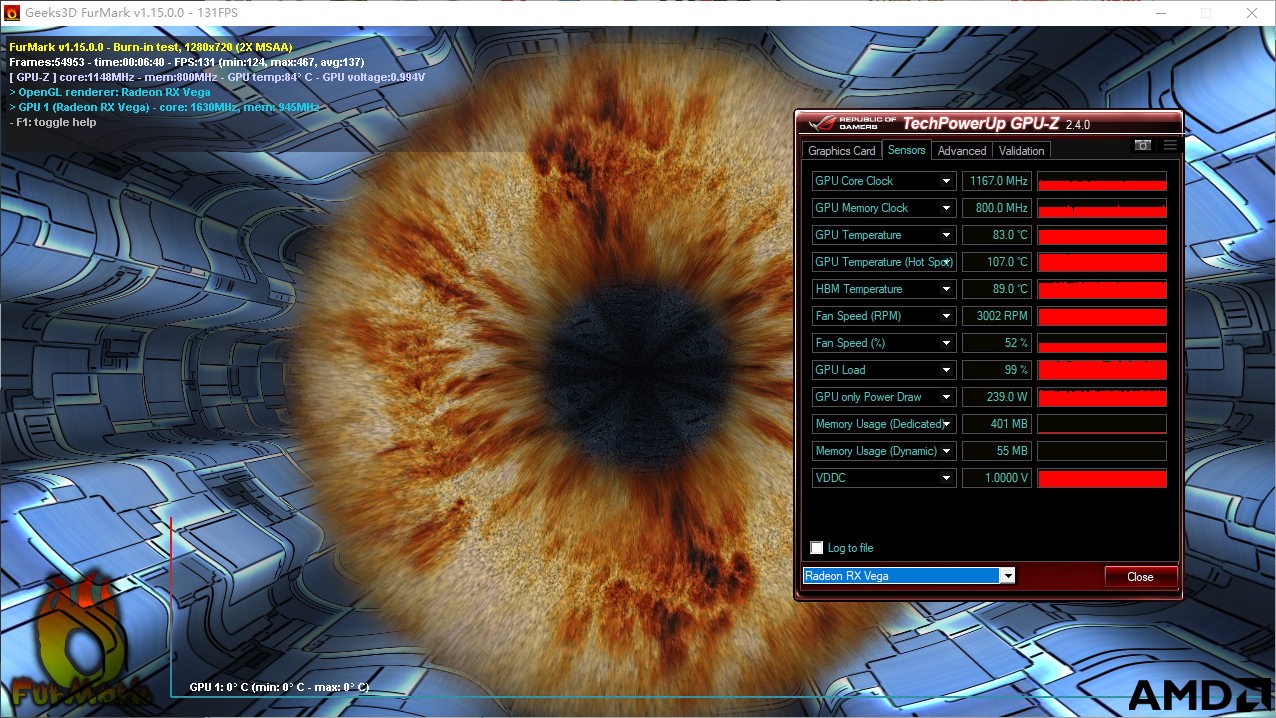Open the Memory Usage (Dedicated) dropdown
This screenshot has width=1276, height=718.
coord(947,424)
